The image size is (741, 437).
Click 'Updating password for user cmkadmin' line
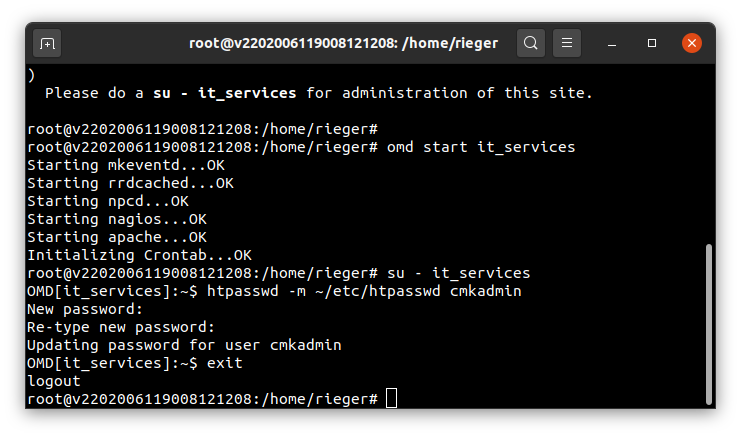184,345
